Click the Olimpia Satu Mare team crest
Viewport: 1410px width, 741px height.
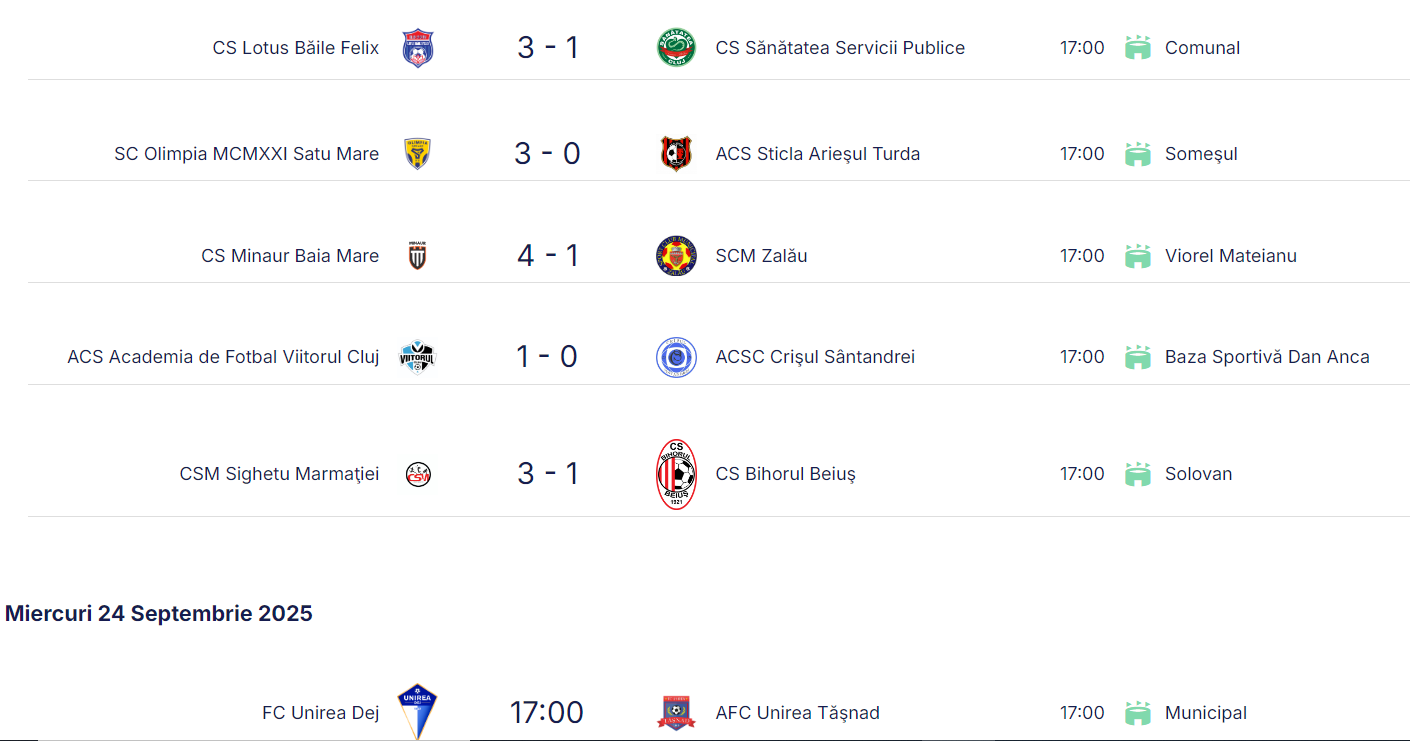(417, 154)
